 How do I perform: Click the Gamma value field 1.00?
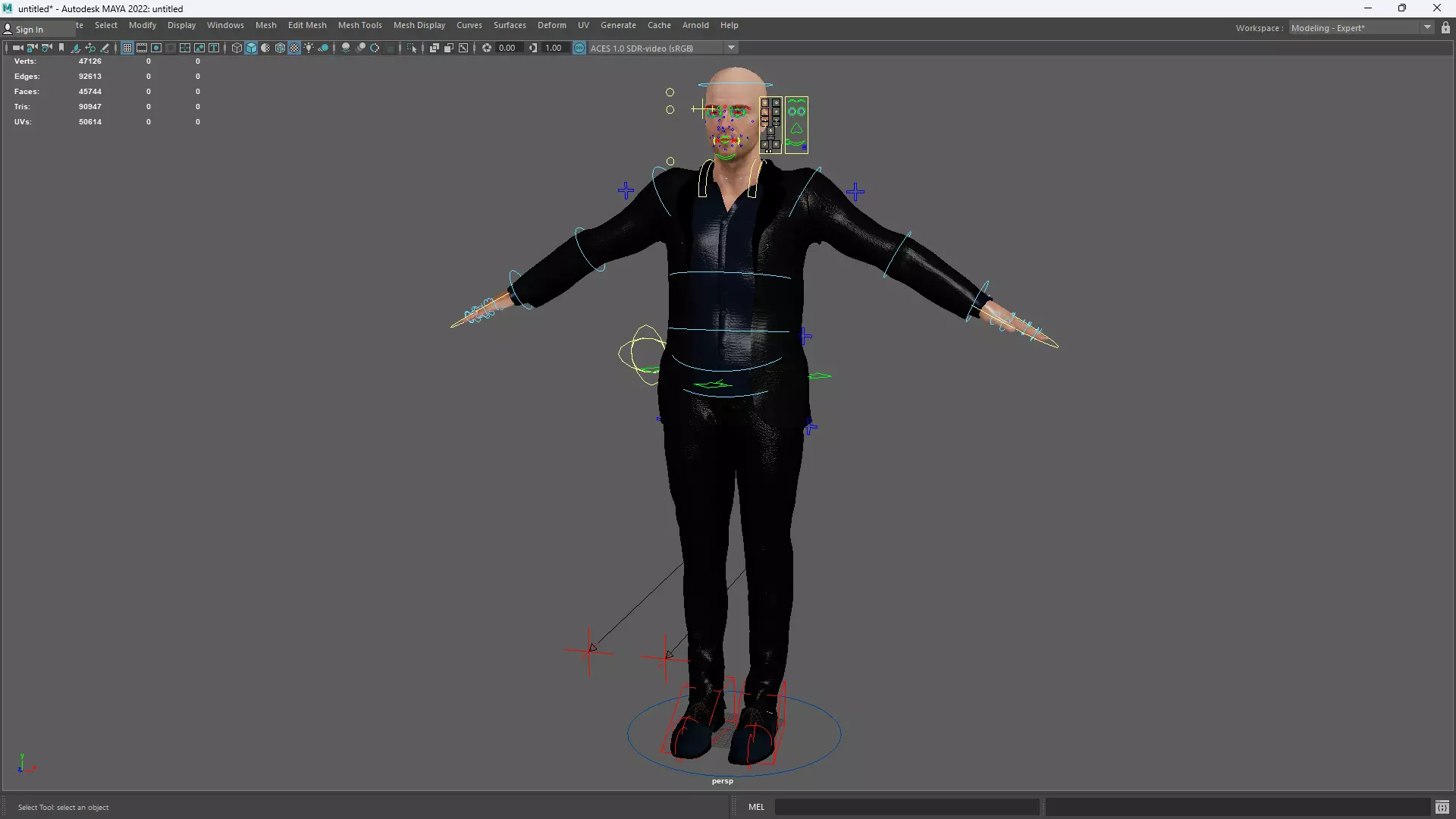pyautogui.click(x=554, y=48)
